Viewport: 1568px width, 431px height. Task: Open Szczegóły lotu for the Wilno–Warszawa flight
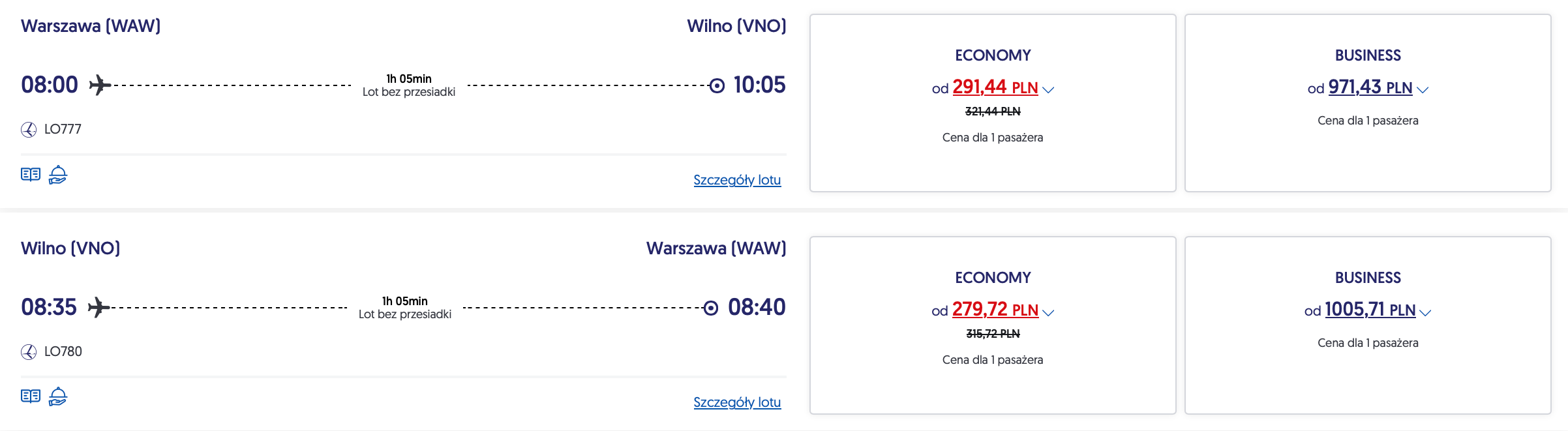coord(737,402)
